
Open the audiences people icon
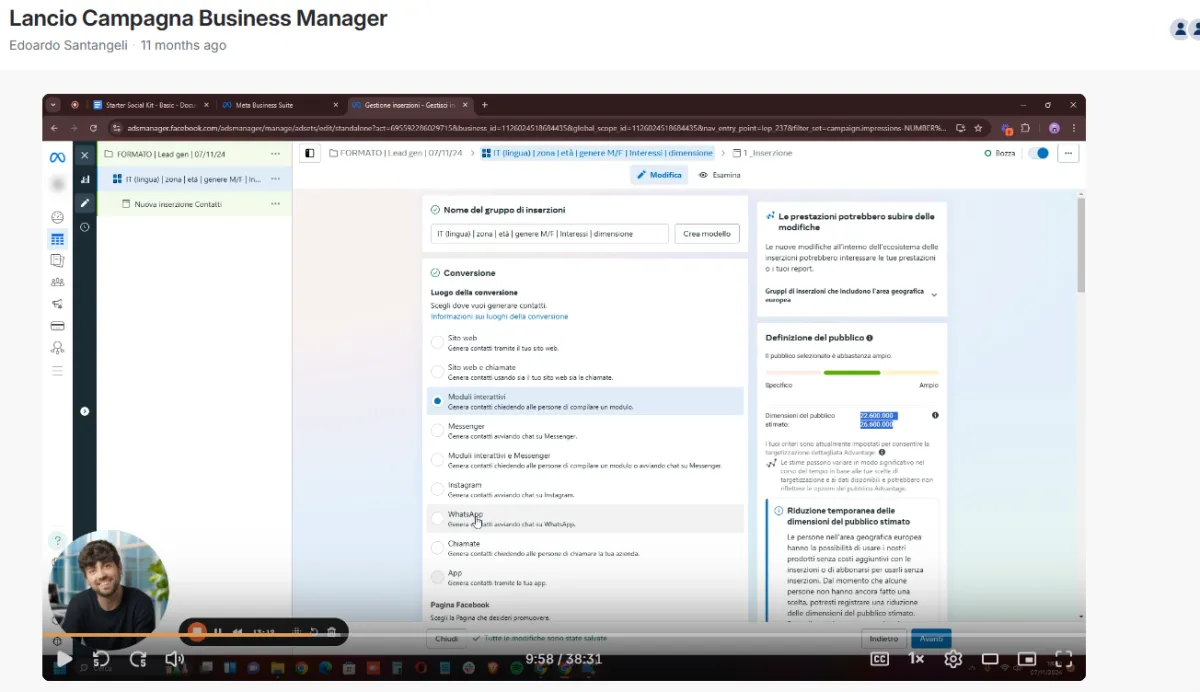click(57, 282)
